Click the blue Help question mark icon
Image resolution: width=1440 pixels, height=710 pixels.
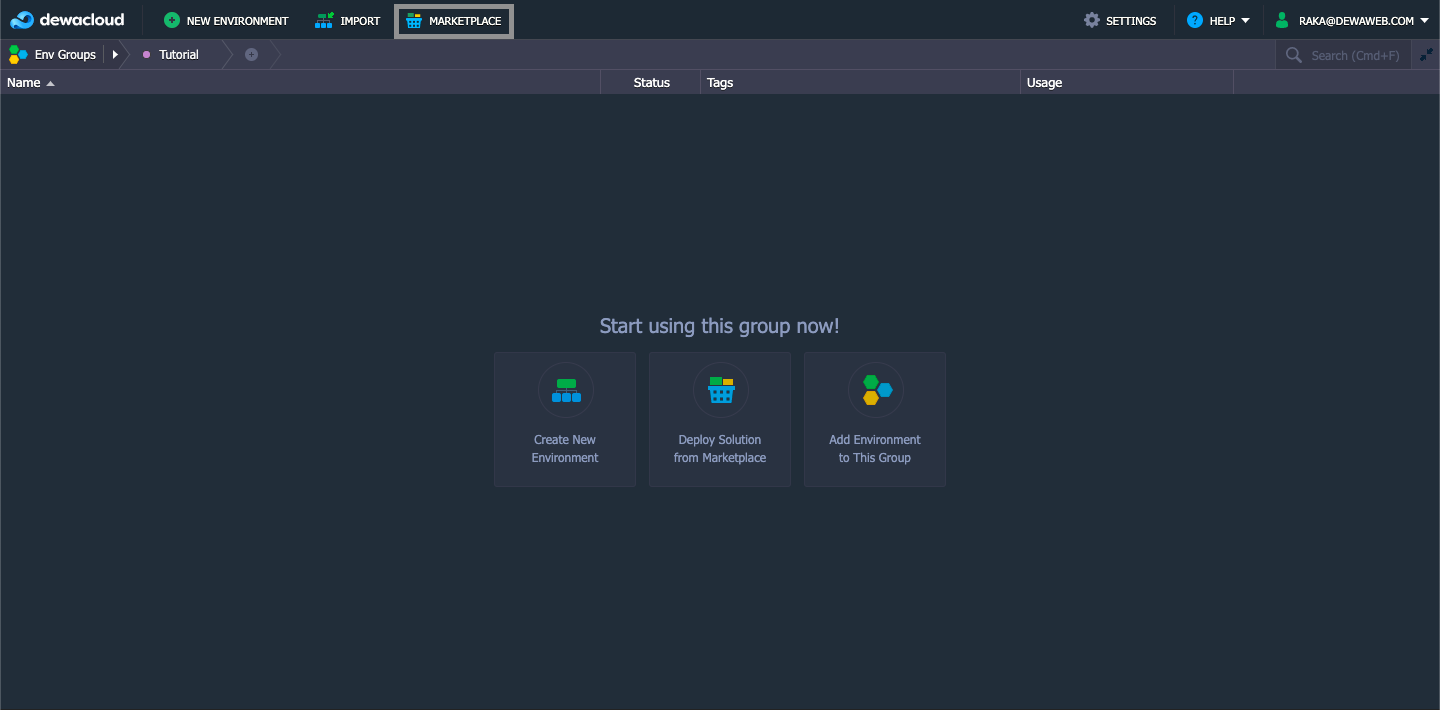[x=1194, y=20]
